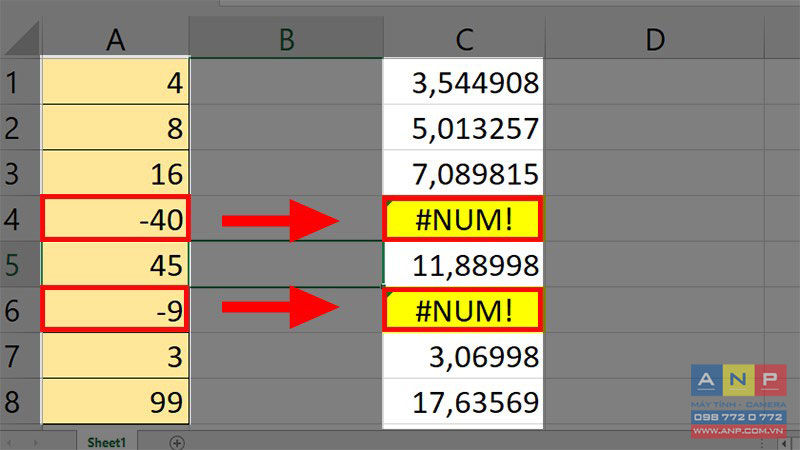Click cell with value 5,013257
Screen dimensions: 800x450
pyautogui.click(x=463, y=127)
